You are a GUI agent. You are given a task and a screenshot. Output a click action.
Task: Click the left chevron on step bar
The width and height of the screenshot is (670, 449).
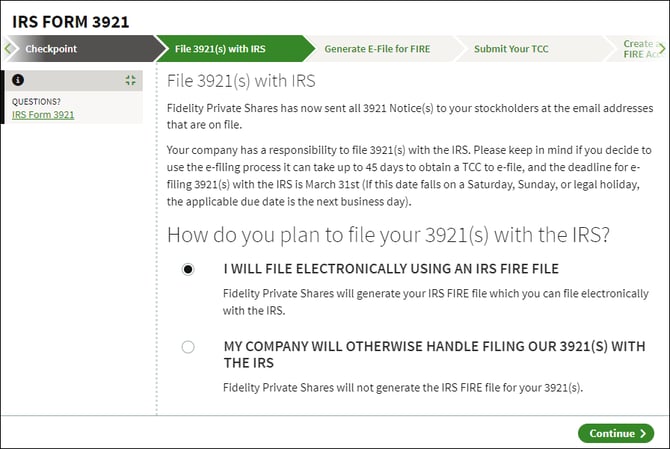pos(7,49)
